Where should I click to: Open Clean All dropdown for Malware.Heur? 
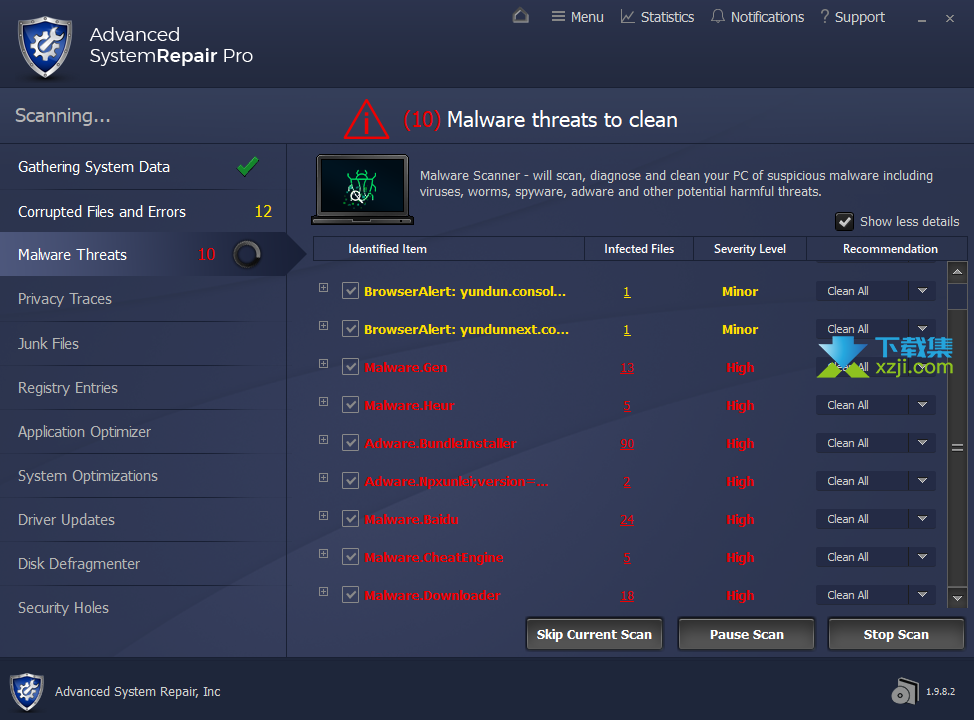(x=922, y=405)
